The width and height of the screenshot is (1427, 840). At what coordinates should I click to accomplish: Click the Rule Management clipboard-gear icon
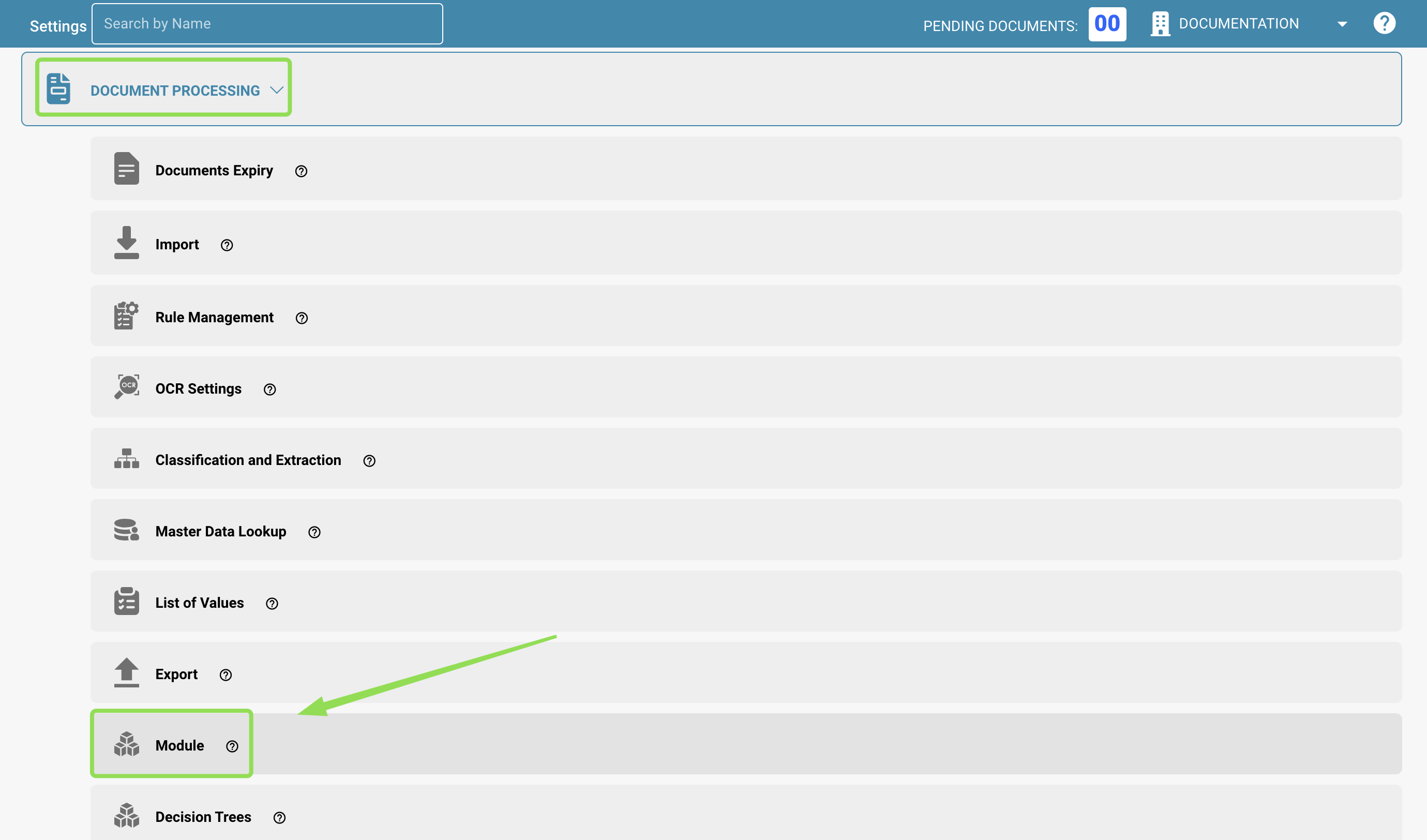tap(126, 316)
